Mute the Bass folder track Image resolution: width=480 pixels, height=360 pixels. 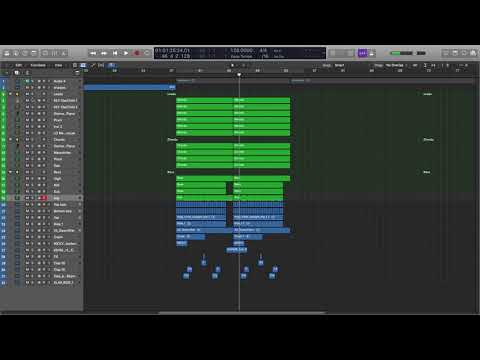(x=27, y=172)
